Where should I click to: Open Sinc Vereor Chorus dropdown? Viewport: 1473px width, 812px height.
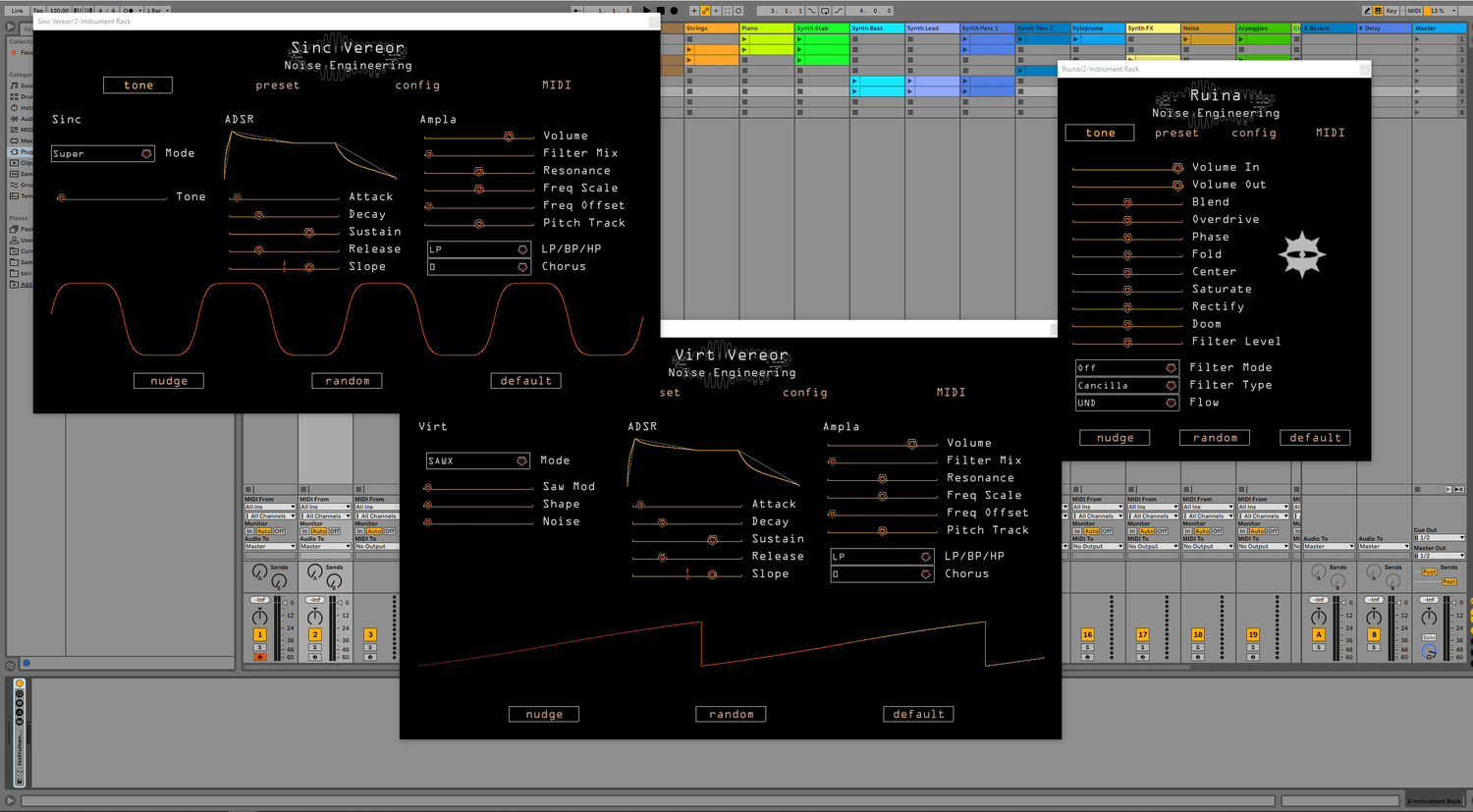tap(479, 267)
